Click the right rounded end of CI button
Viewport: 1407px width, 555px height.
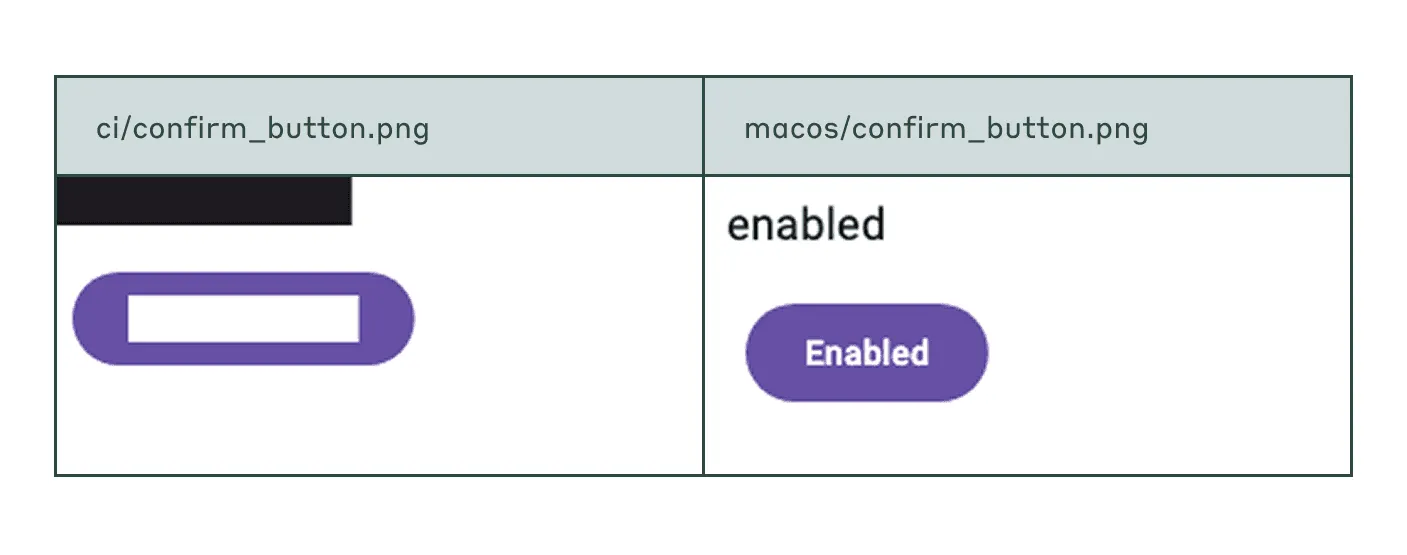pos(388,319)
